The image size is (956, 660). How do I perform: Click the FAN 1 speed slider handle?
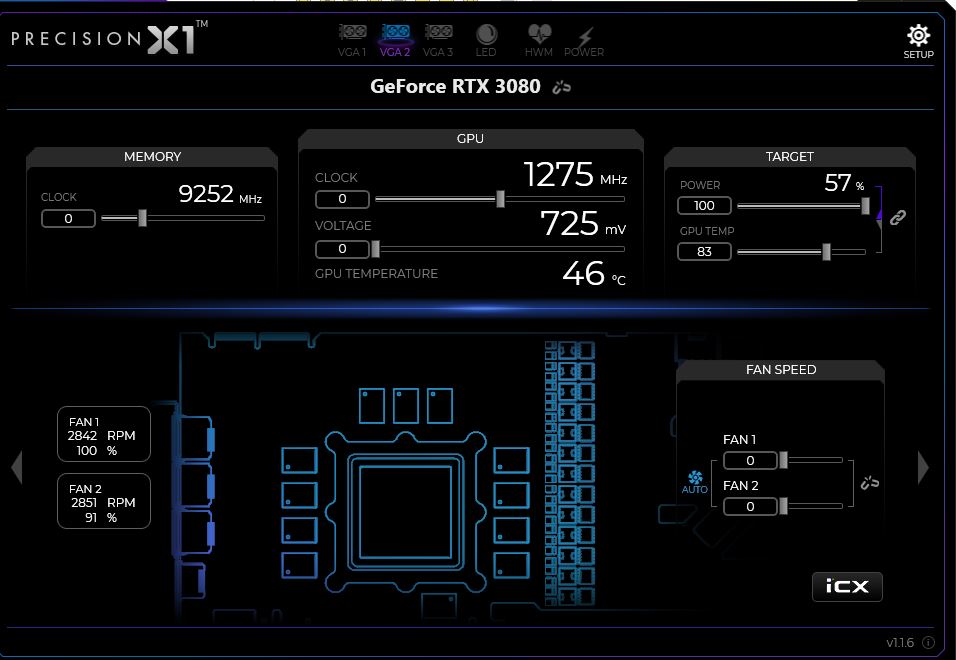[783, 460]
